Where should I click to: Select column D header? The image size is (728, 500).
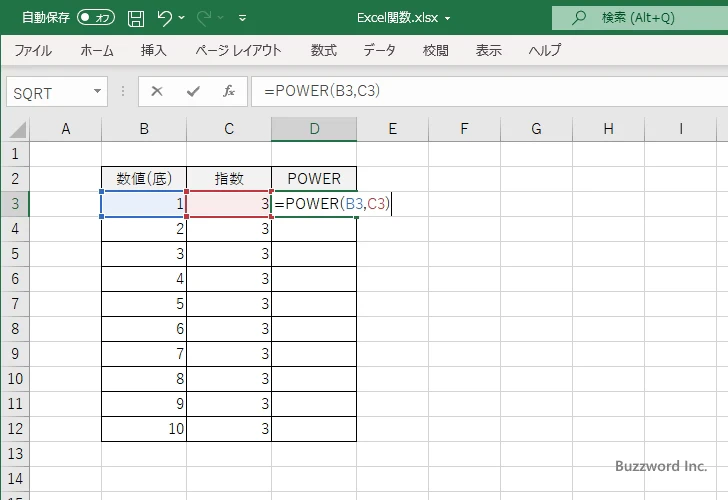pyautogui.click(x=314, y=129)
